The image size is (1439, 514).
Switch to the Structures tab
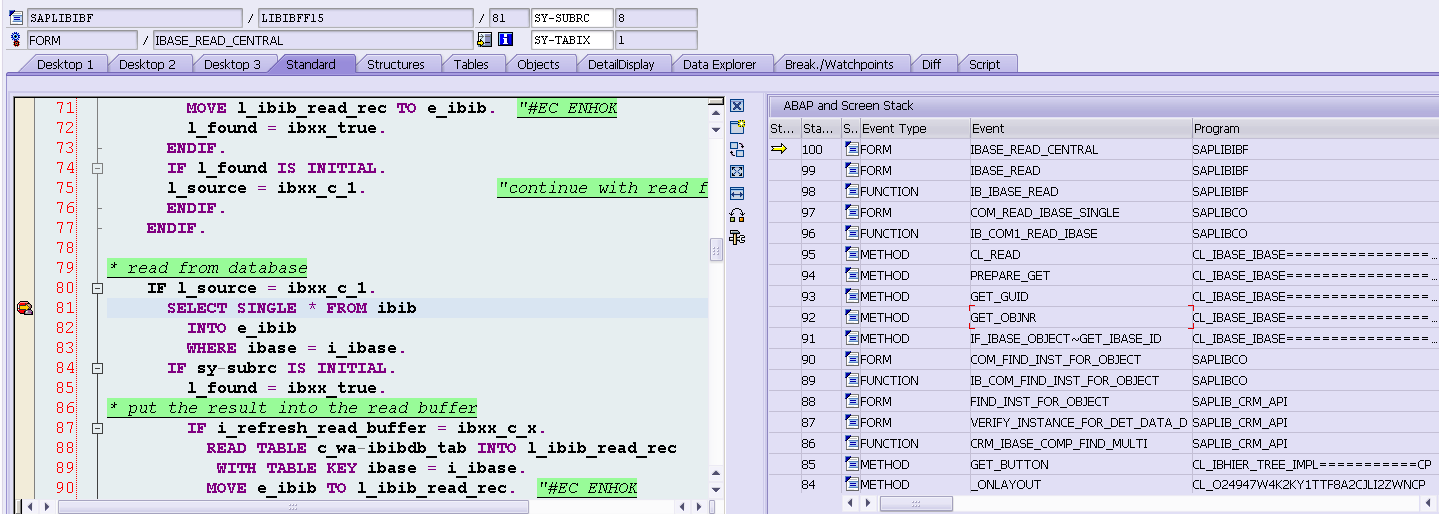coord(396,64)
